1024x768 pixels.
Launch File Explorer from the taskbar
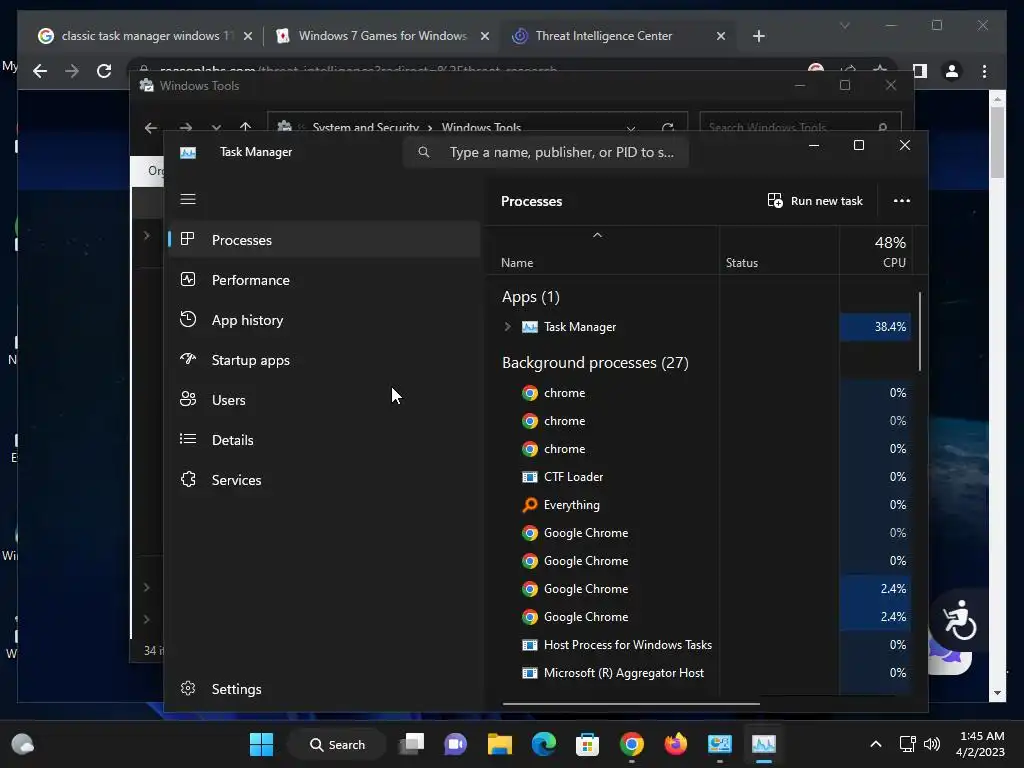click(500, 744)
